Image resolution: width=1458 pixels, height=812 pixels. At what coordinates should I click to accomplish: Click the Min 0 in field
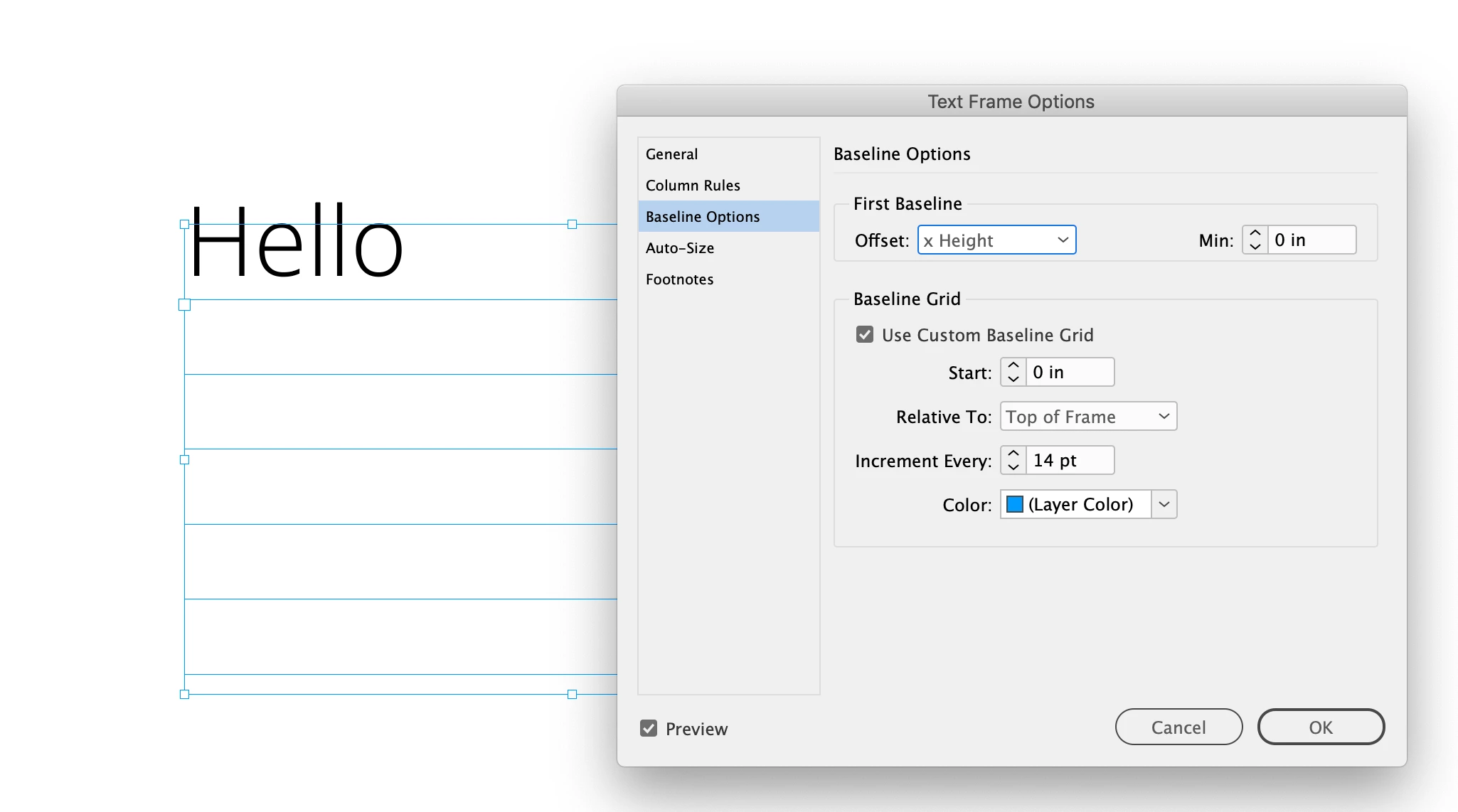1311,240
